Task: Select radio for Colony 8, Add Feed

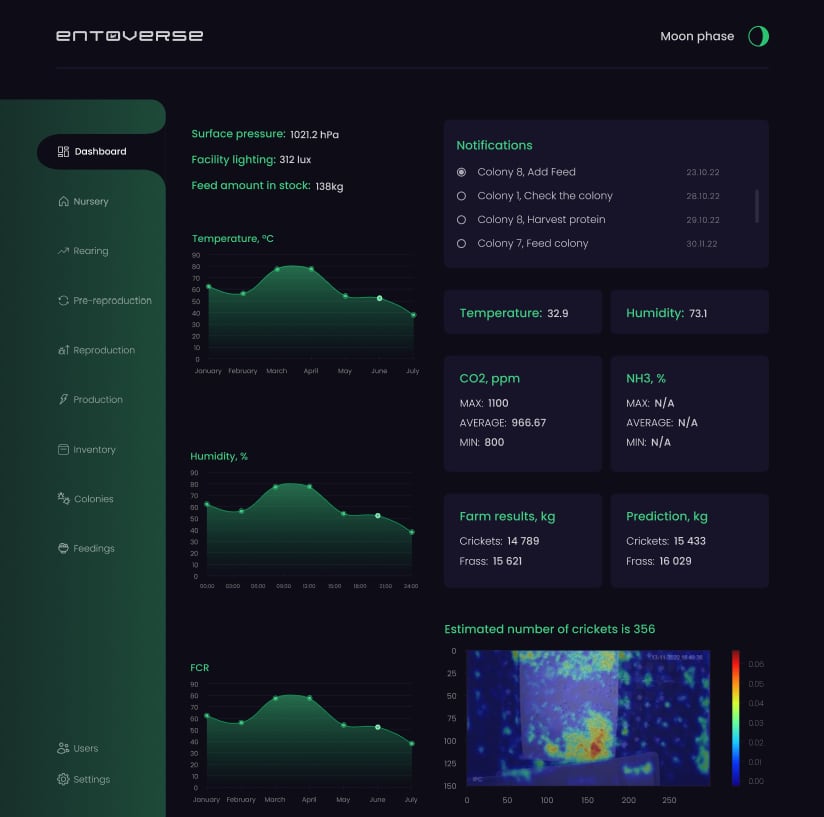Action: 461,172
